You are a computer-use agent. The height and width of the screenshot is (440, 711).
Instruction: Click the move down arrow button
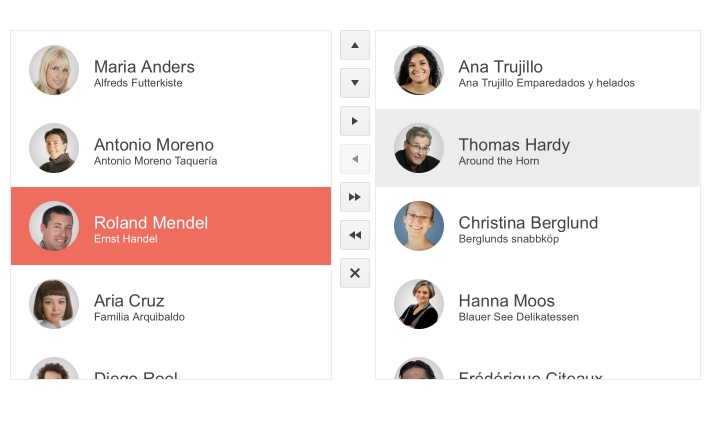355,83
